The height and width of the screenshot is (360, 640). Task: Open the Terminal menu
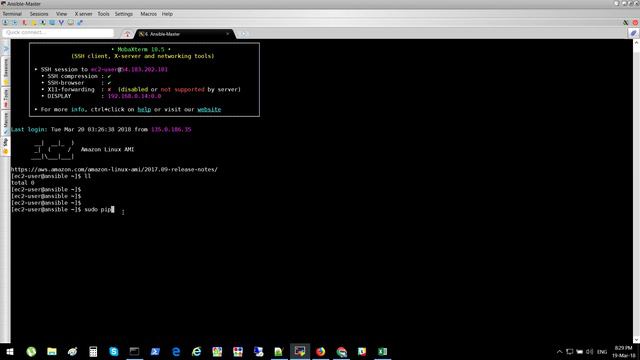point(12,14)
